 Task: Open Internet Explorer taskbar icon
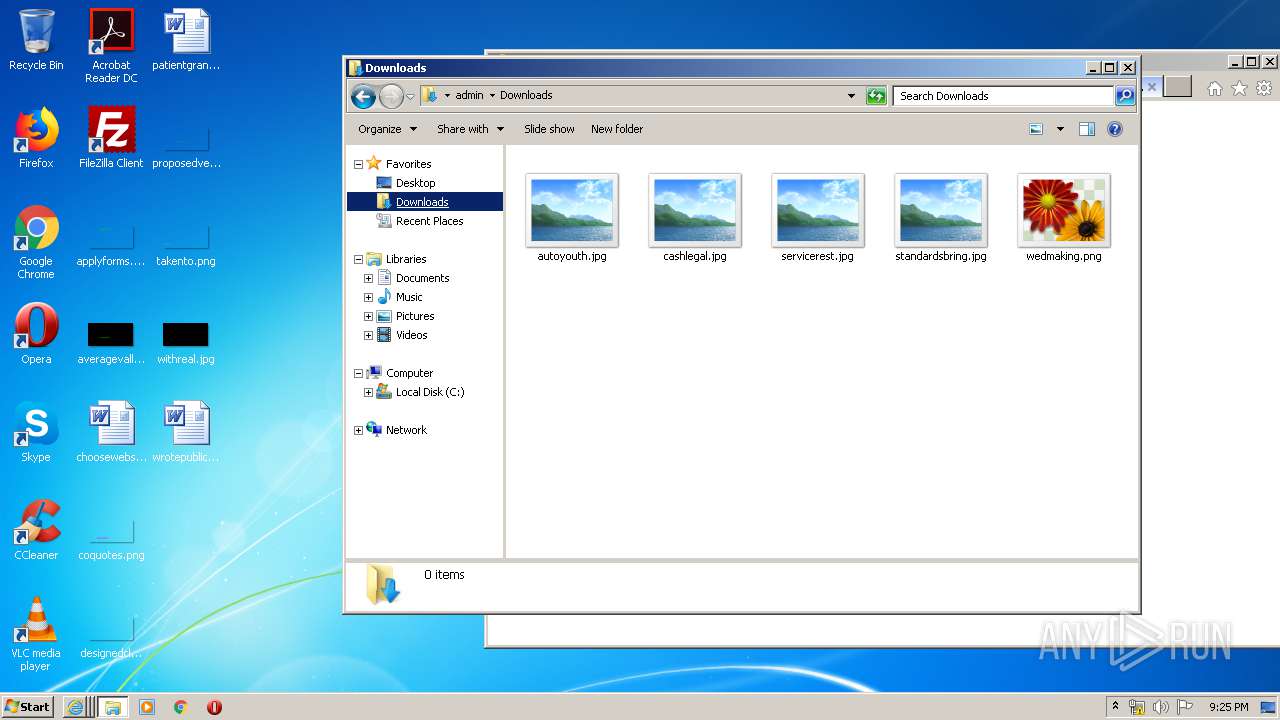75,707
